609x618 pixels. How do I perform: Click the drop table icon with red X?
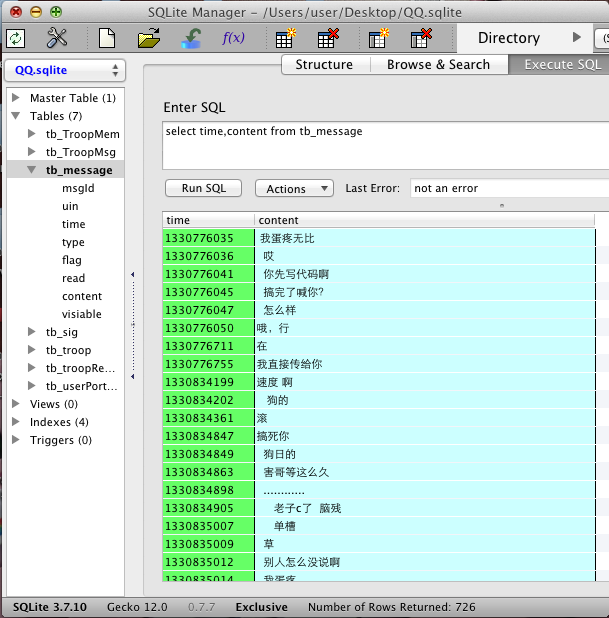pos(328,38)
